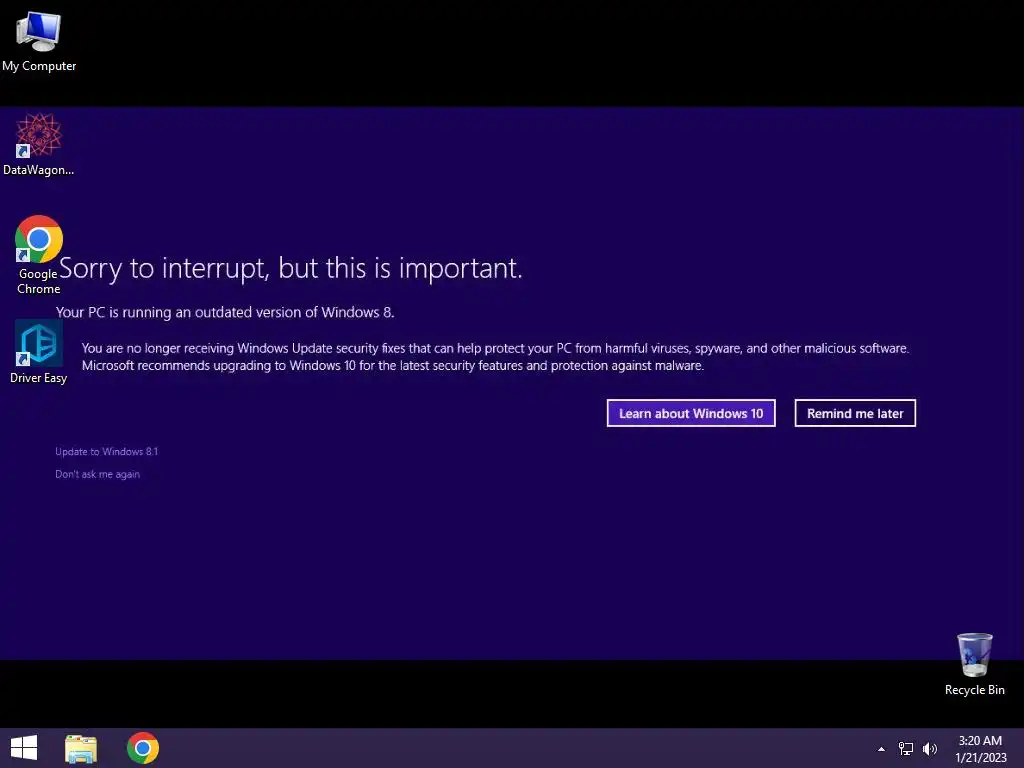
Task: Click the Remind me later button
Action: 855,413
